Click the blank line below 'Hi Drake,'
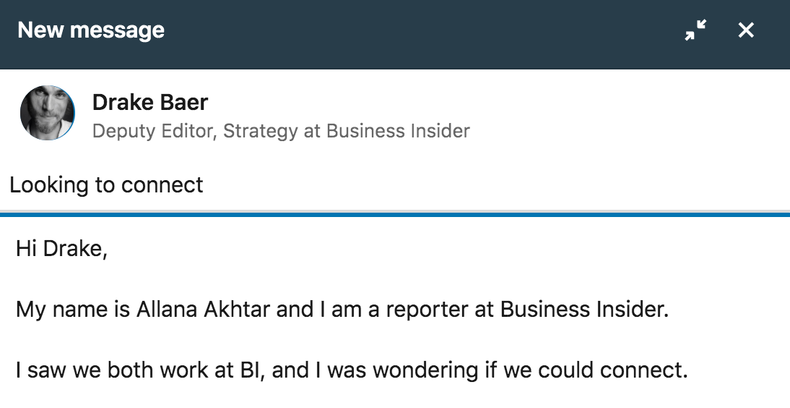 click(x=300, y=280)
